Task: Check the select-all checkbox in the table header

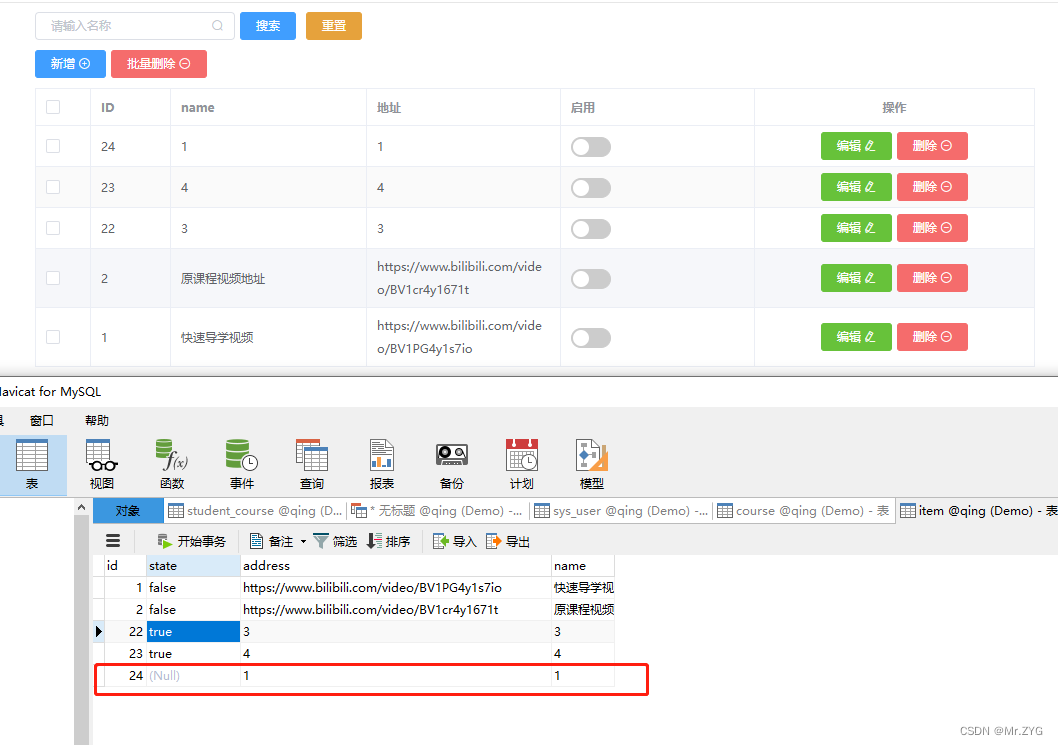Action: [x=53, y=107]
